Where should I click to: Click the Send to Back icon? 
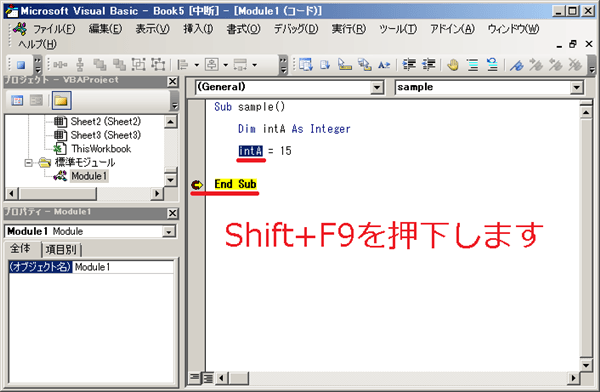coord(119,65)
